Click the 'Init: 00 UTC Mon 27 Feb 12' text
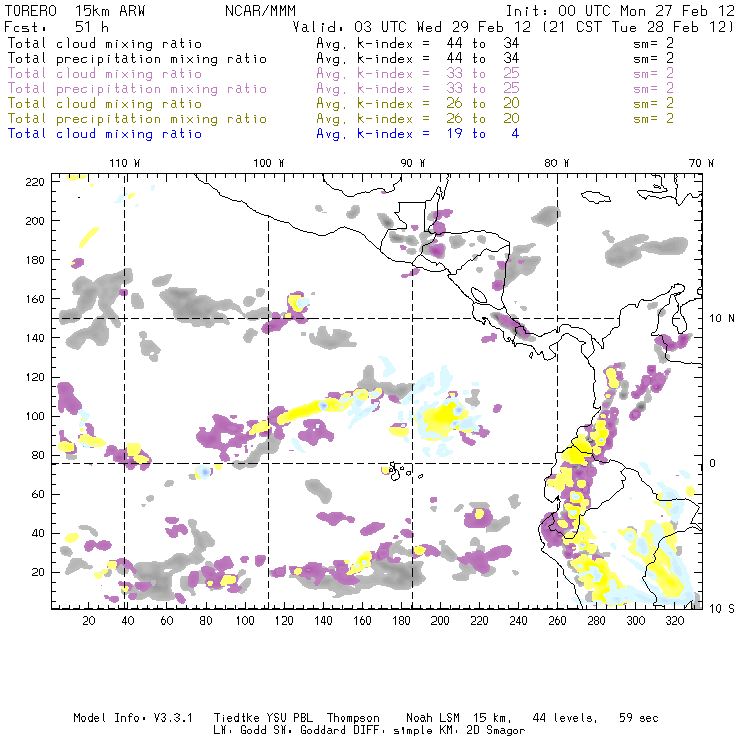This screenshot has height=740, width=740. click(620, 11)
